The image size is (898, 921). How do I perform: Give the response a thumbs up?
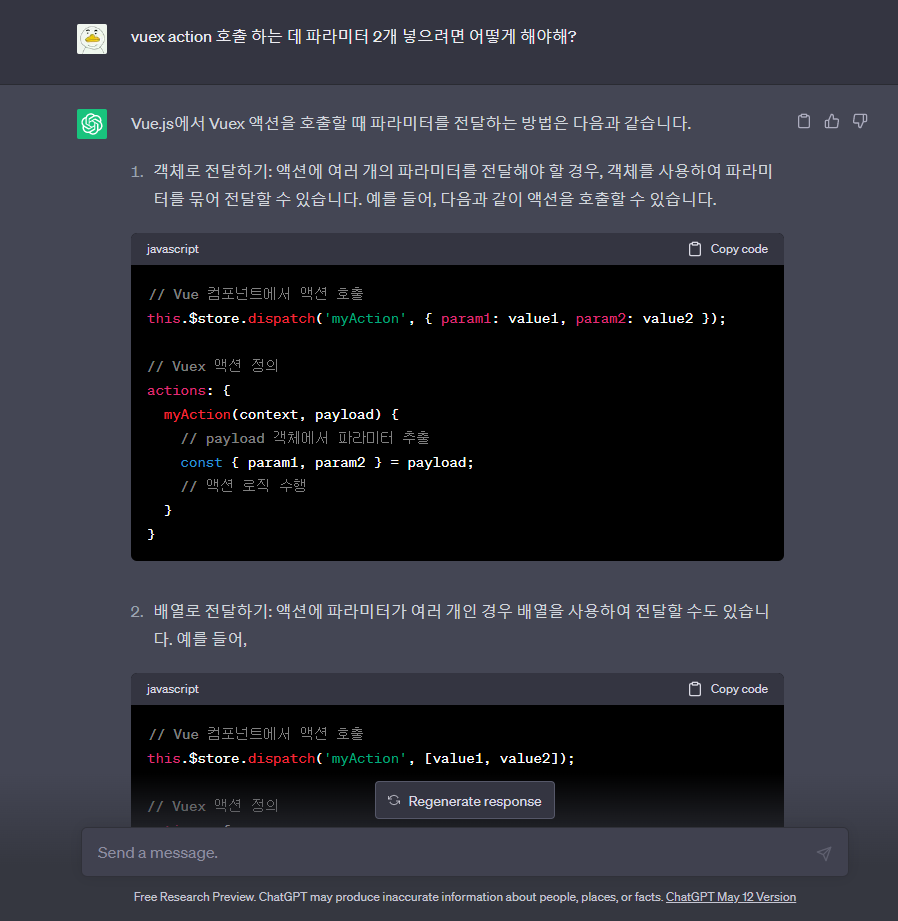(832, 122)
